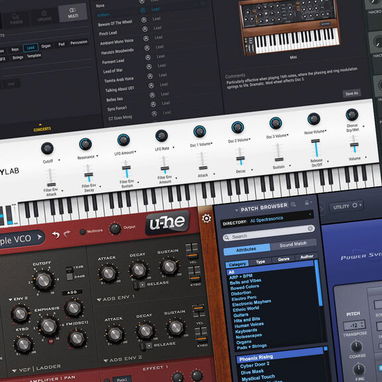The height and width of the screenshot is (382, 382).
Task: Toggle the Strings filter tag
Action: [x=18, y=57]
